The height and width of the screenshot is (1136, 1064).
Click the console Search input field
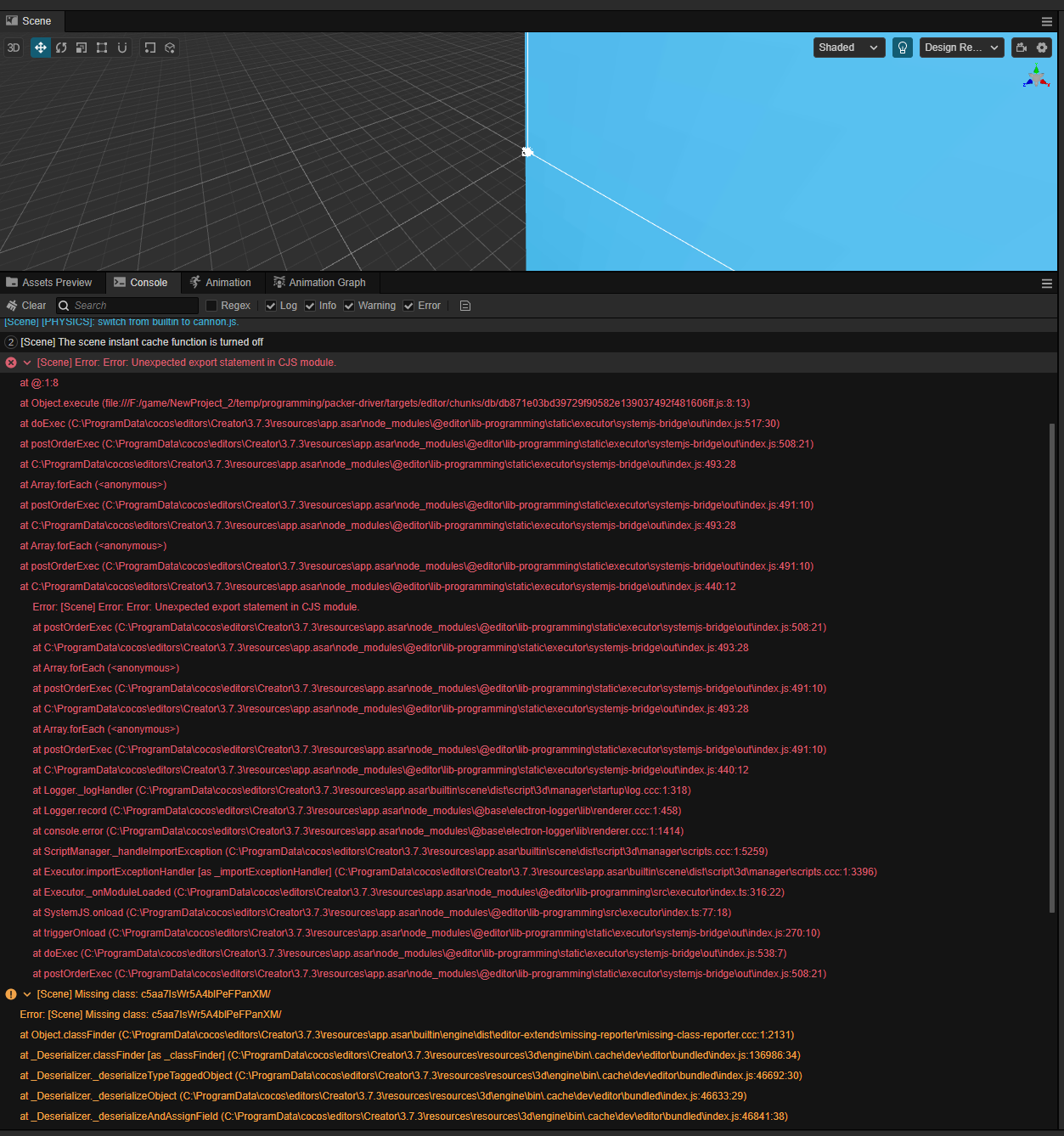pyautogui.click(x=133, y=306)
